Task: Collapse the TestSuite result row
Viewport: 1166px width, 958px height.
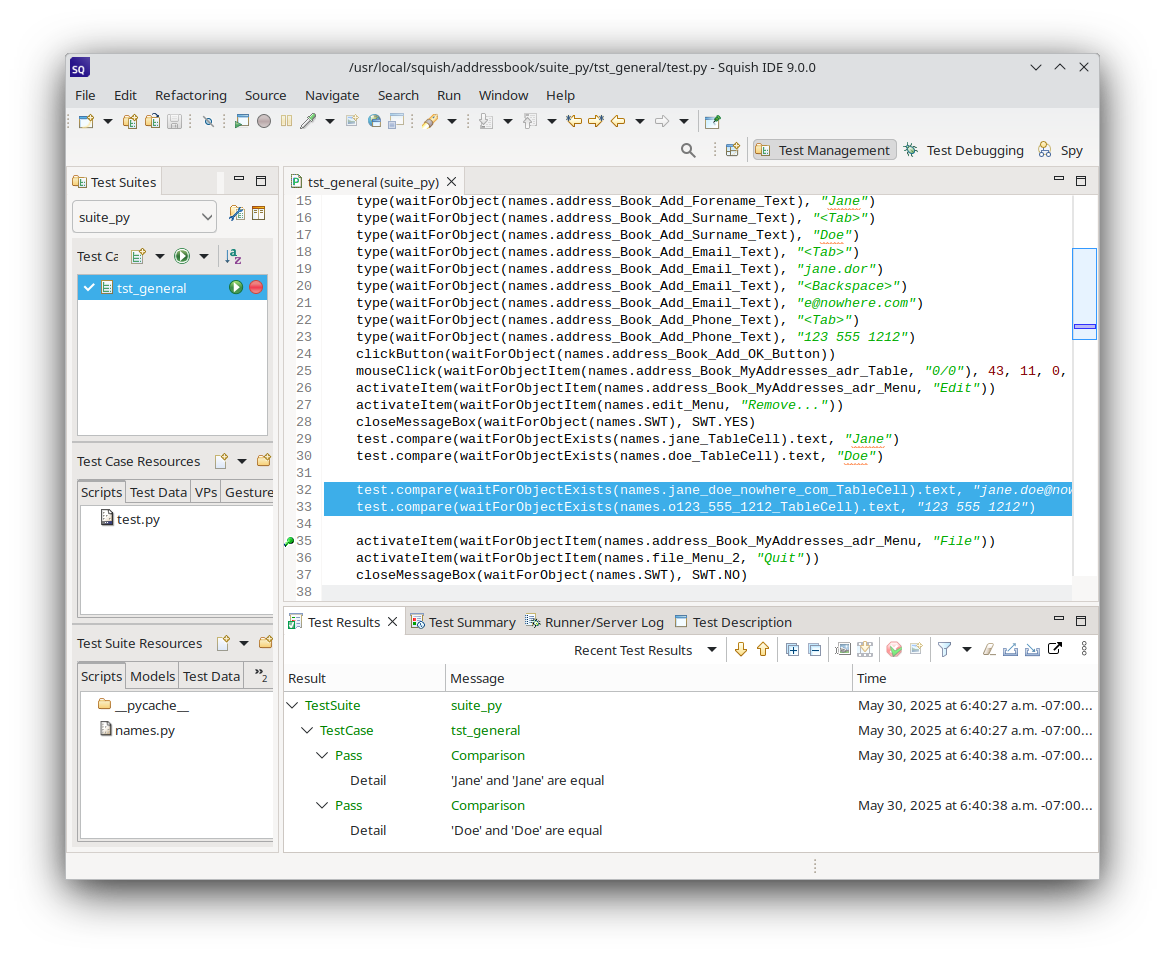Action: 292,705
